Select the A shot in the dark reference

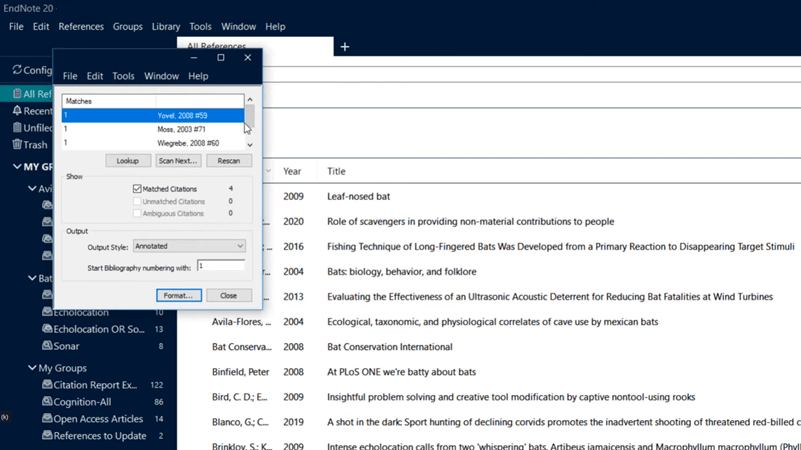pos(563,422)
